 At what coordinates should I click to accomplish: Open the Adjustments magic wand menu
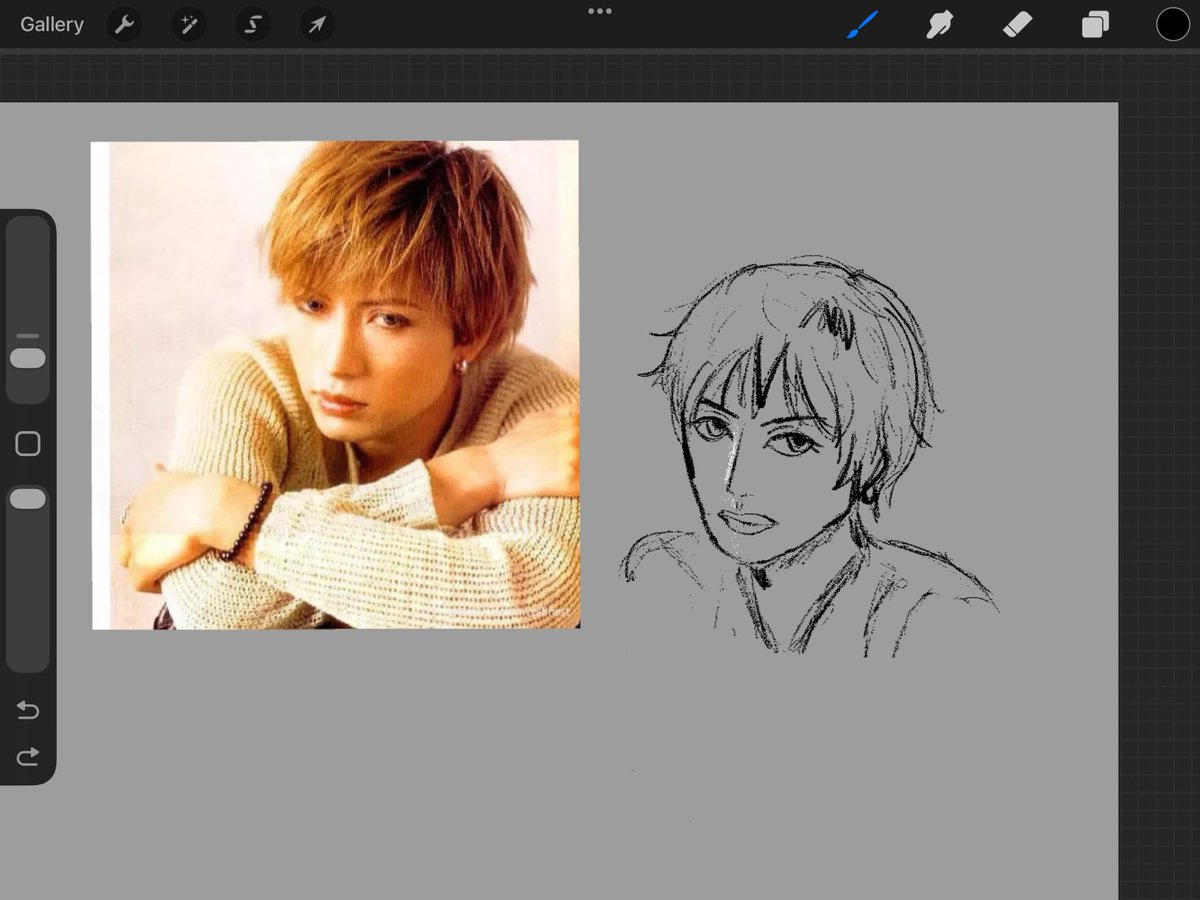tap(188, 25)
